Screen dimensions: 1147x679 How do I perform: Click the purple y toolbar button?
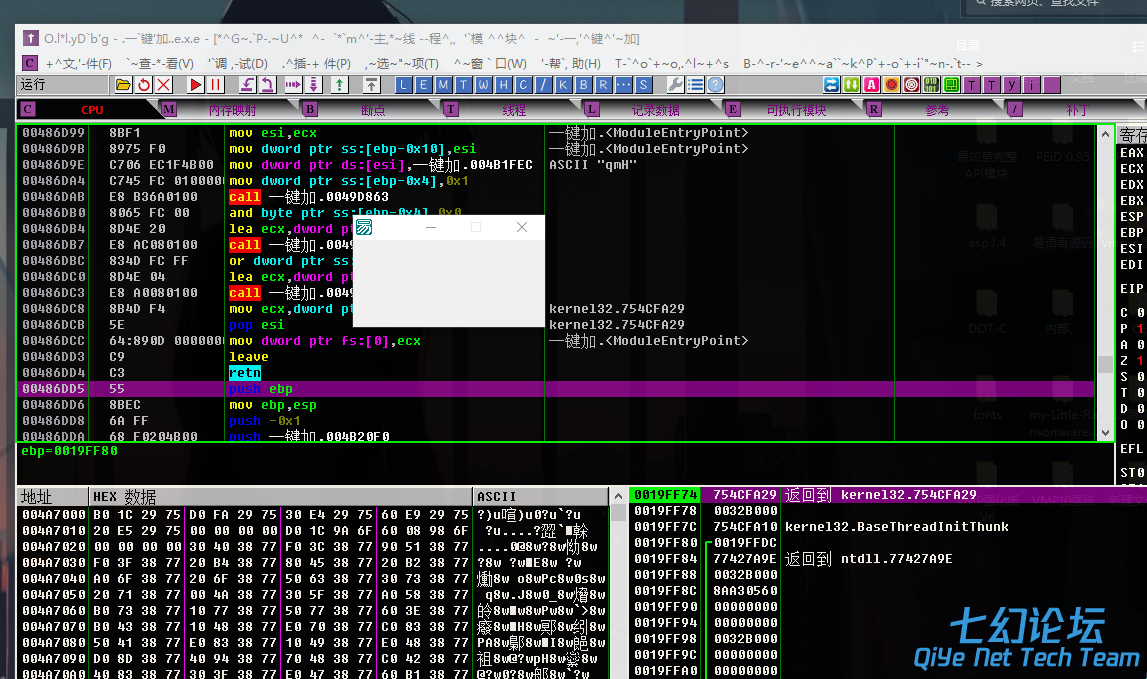(x=1012, y=85)
